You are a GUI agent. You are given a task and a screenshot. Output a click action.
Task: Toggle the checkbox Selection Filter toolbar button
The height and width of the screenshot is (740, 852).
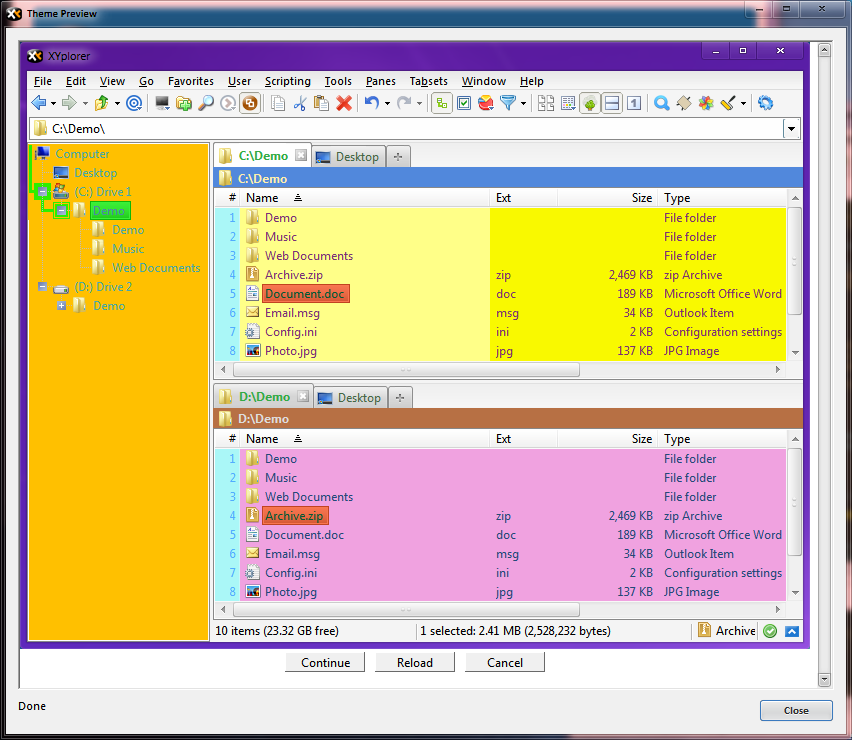point(464,103)
